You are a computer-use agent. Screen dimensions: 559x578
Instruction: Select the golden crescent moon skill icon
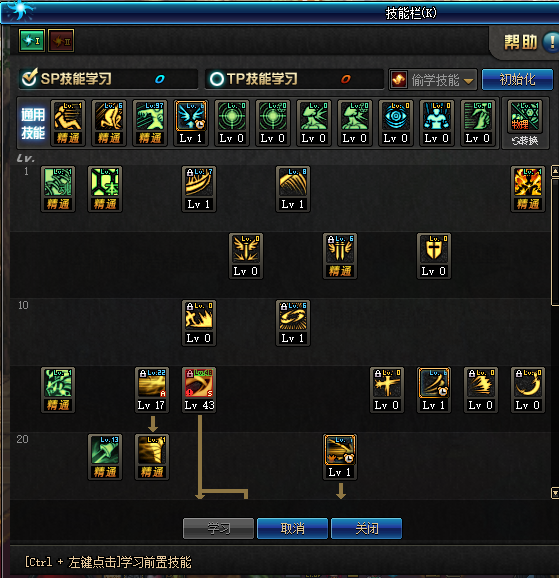(x=528, y=390)
